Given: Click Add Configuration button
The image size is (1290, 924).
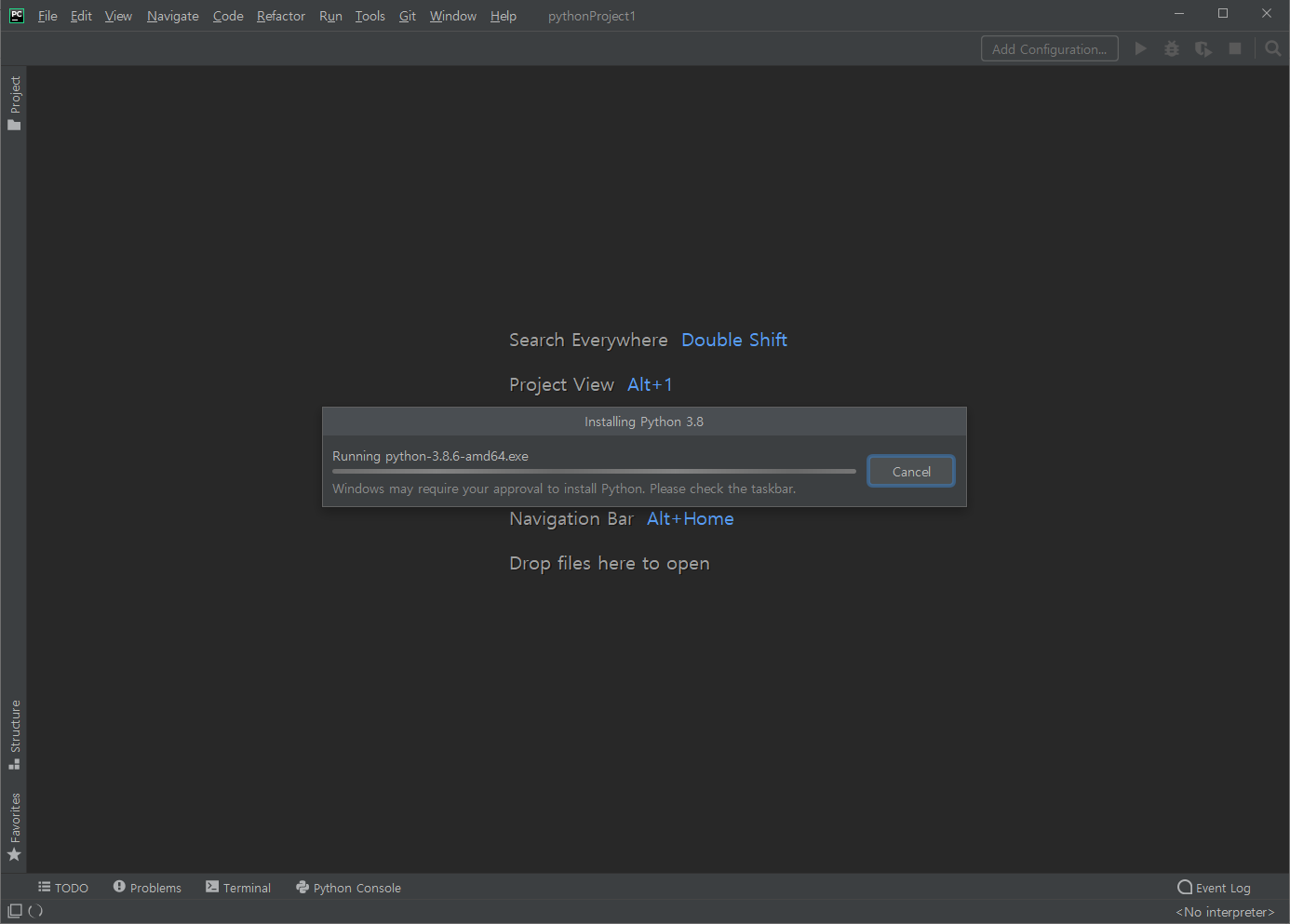Looking at the screenshot, I should coord(1050,49).
